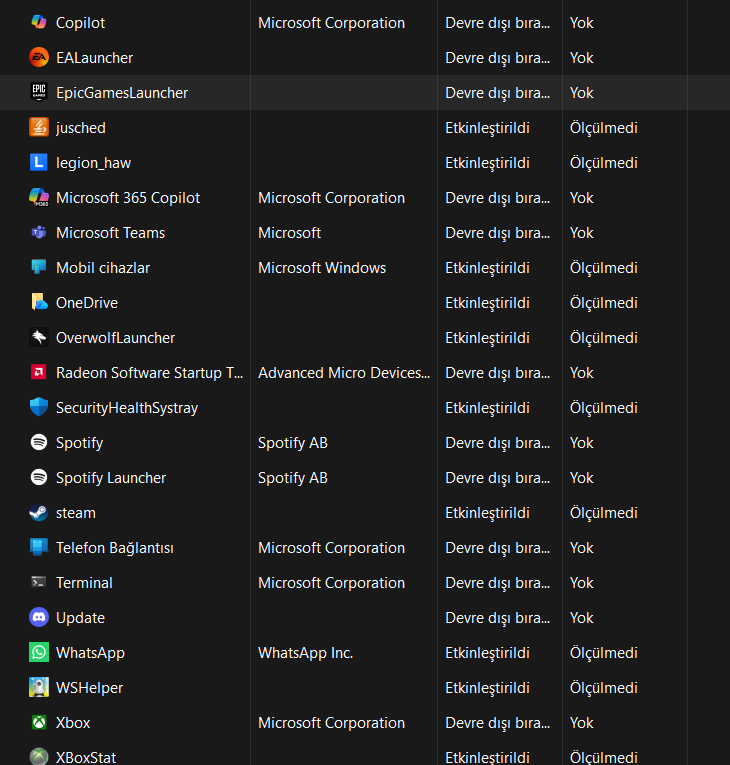This screenshot has width=730, height=765.
Task: Select the jusched Java icon
Action: 39,127
